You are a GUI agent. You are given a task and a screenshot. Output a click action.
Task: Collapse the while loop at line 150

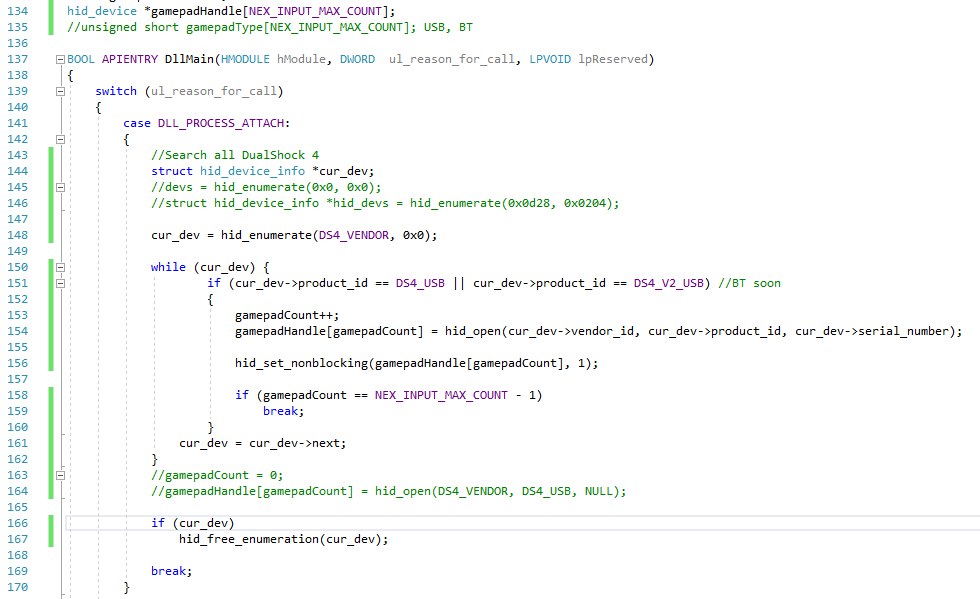click(x=60, y=267)
